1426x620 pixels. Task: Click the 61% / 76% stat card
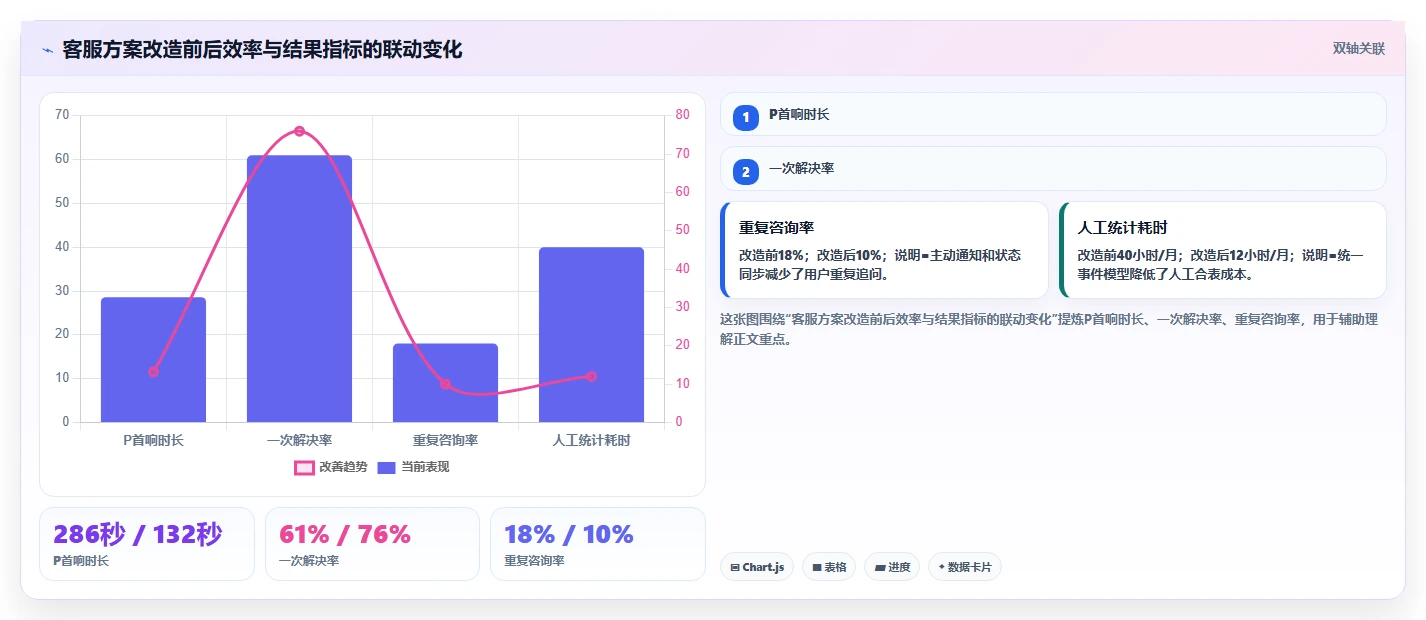[372, 544]
